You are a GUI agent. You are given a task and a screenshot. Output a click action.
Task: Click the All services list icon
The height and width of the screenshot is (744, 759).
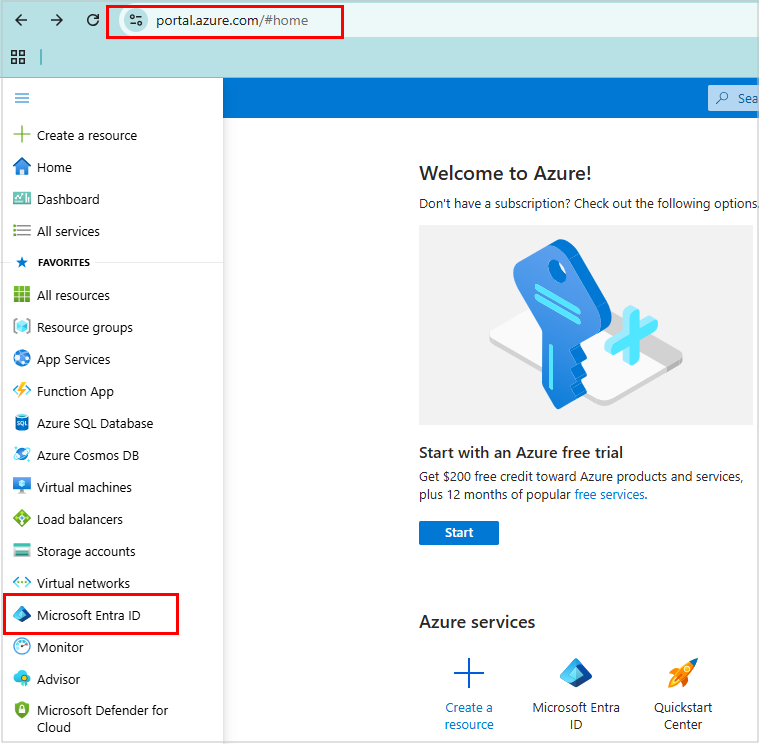pyautogui.click(x=22, y=230)
